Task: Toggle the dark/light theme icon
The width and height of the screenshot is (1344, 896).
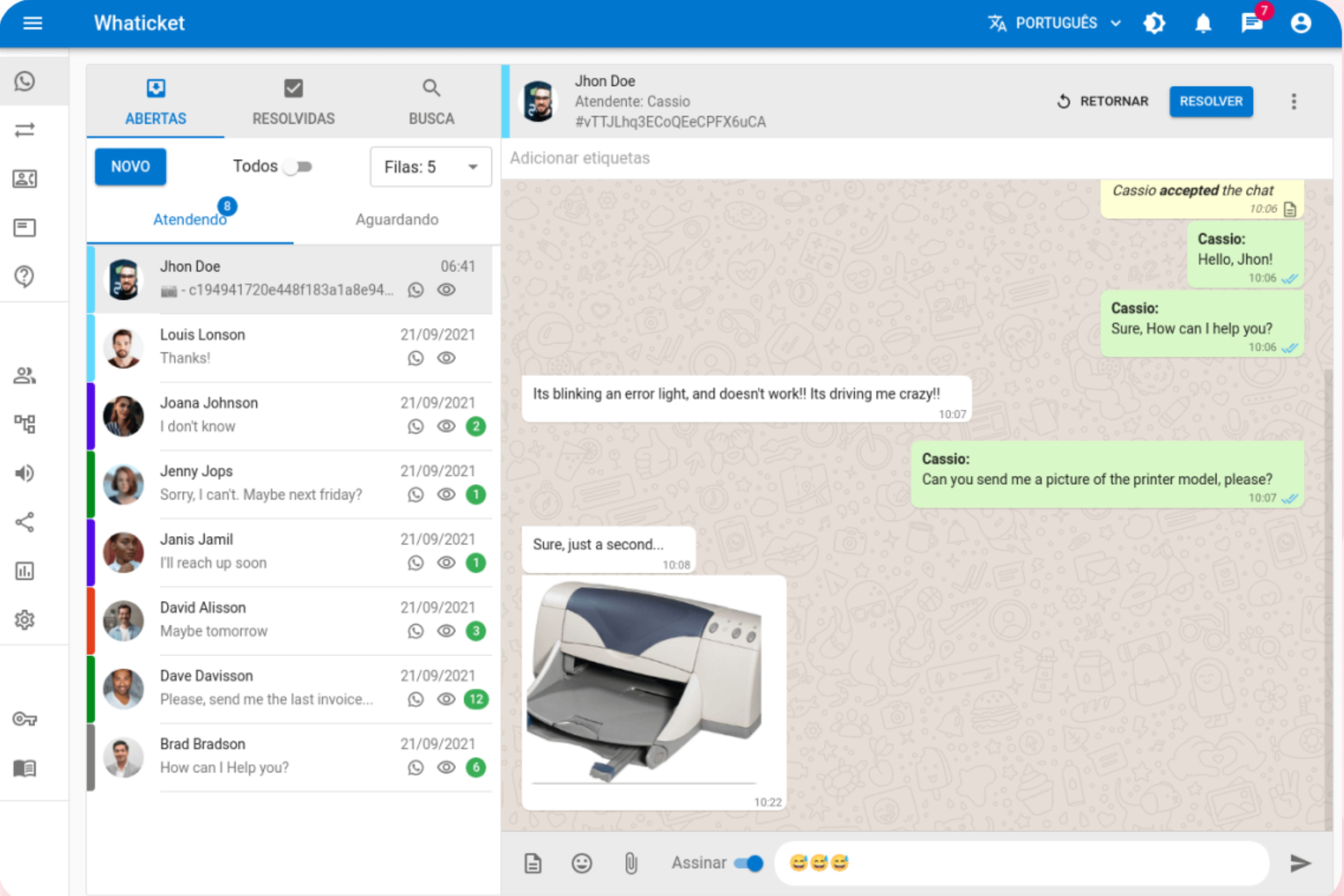Action: pos(1154,23)
